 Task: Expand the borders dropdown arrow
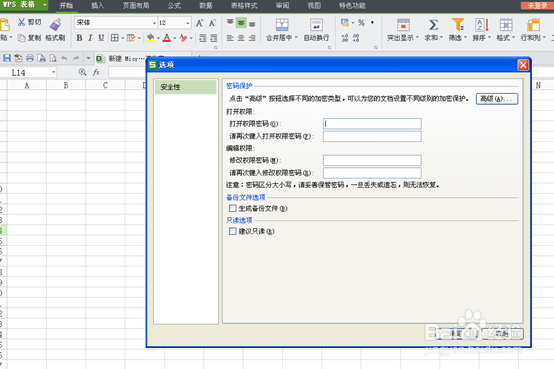coord(123,38)
